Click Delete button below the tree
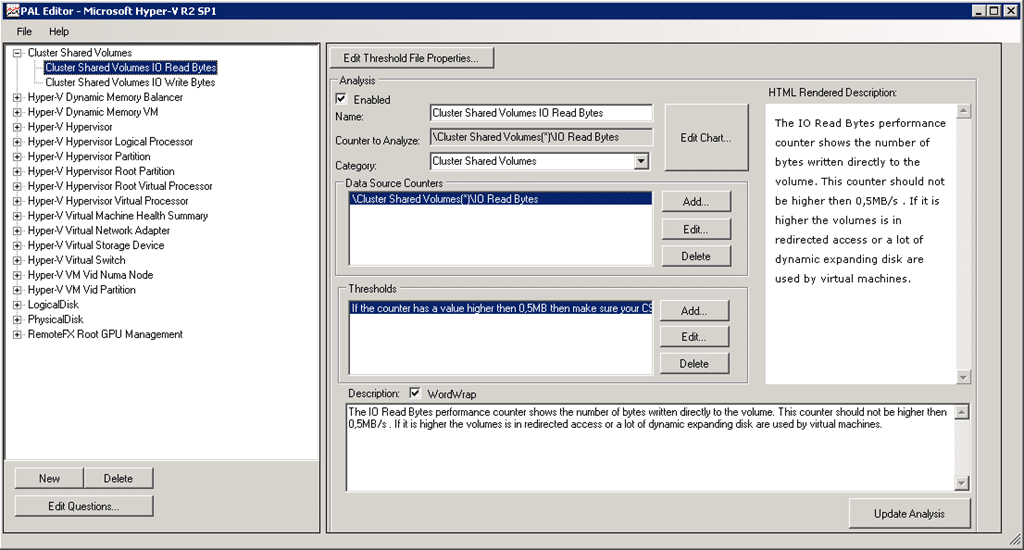1024x550 pixels. (x=118, y=479)
